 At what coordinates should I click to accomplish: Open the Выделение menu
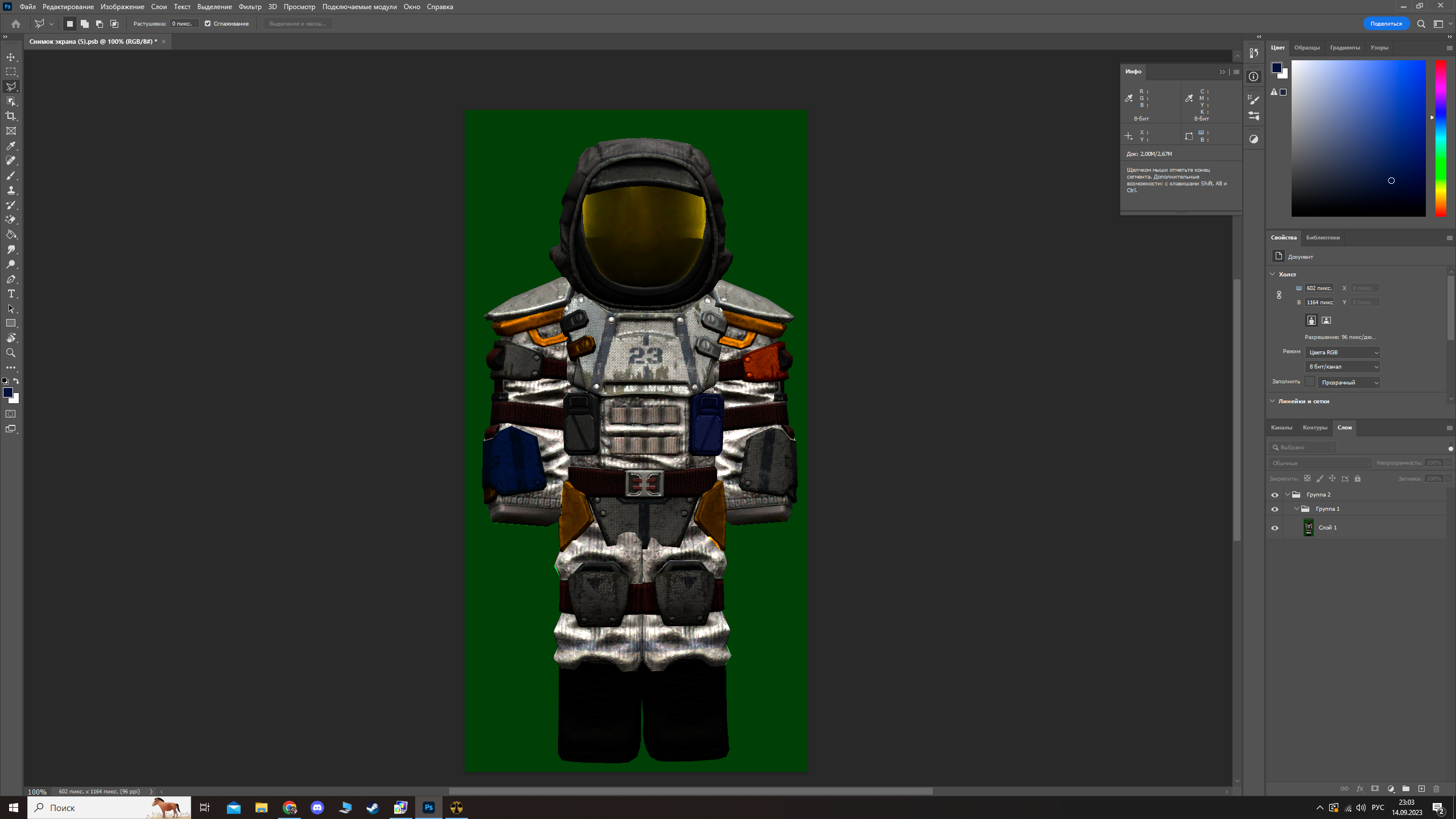click(x=214, y=7)
